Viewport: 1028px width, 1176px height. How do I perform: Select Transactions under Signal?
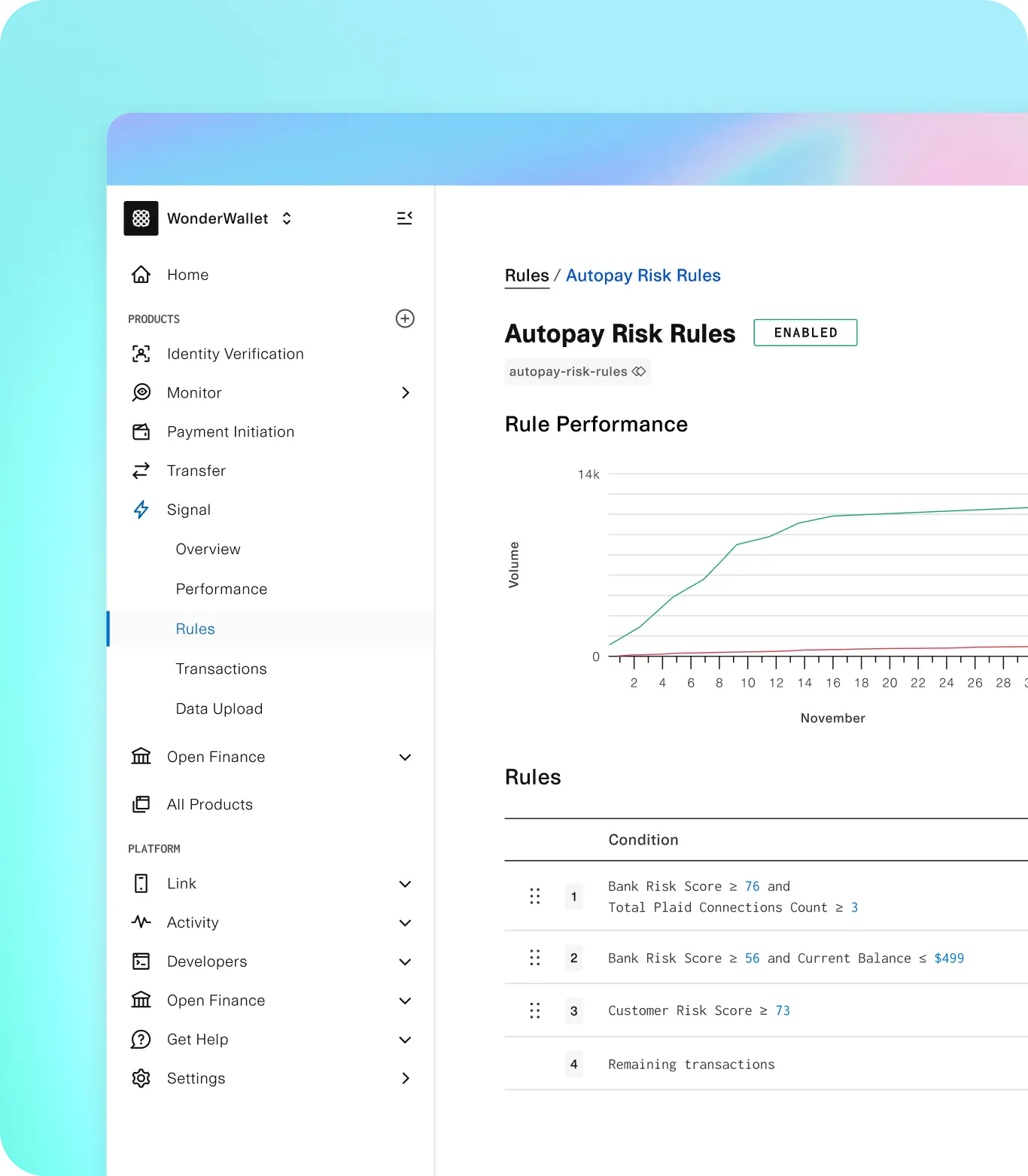(x=221, y=669)
